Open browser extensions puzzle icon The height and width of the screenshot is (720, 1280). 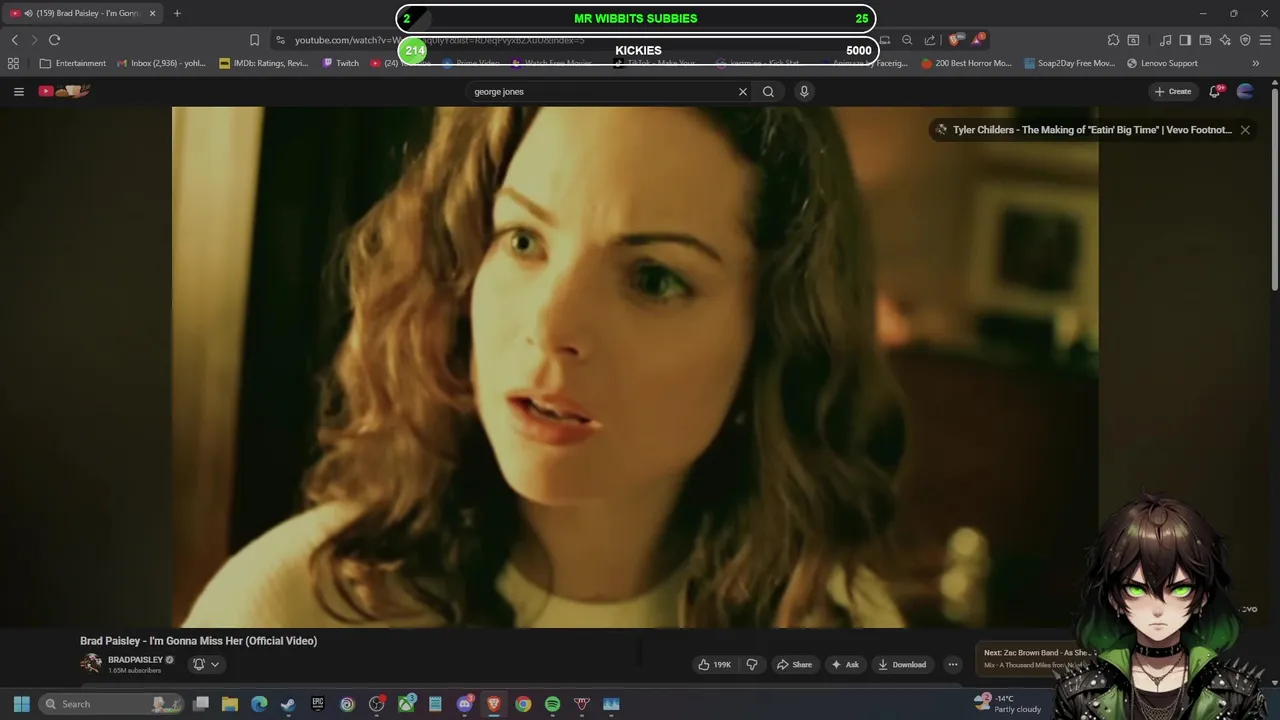point(1113,40)
